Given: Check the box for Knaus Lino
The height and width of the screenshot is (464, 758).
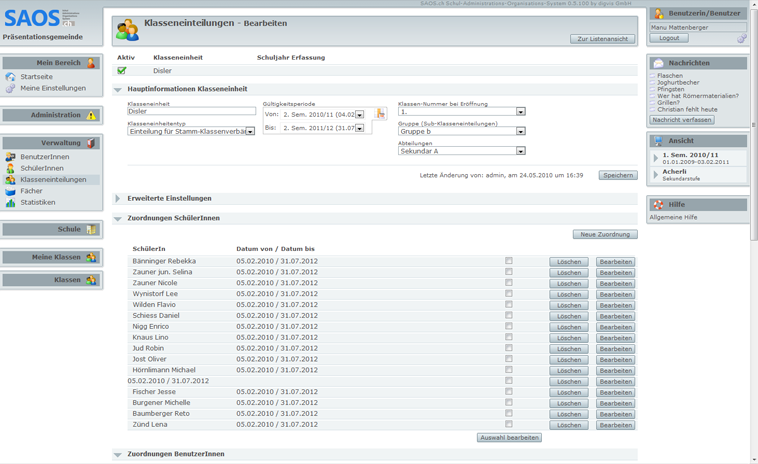Looking at the screenshot, I should pyautogui.click(x=509, y=337).
